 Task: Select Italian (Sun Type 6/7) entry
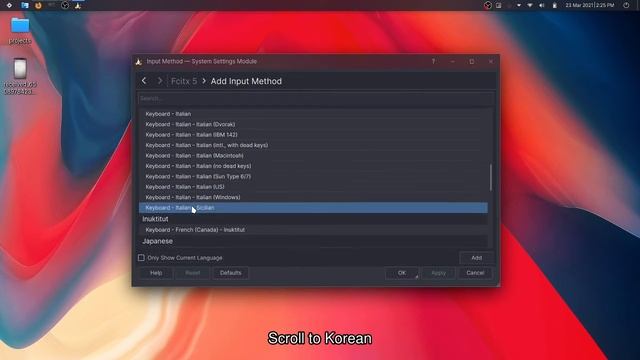(x=313, y=176)
